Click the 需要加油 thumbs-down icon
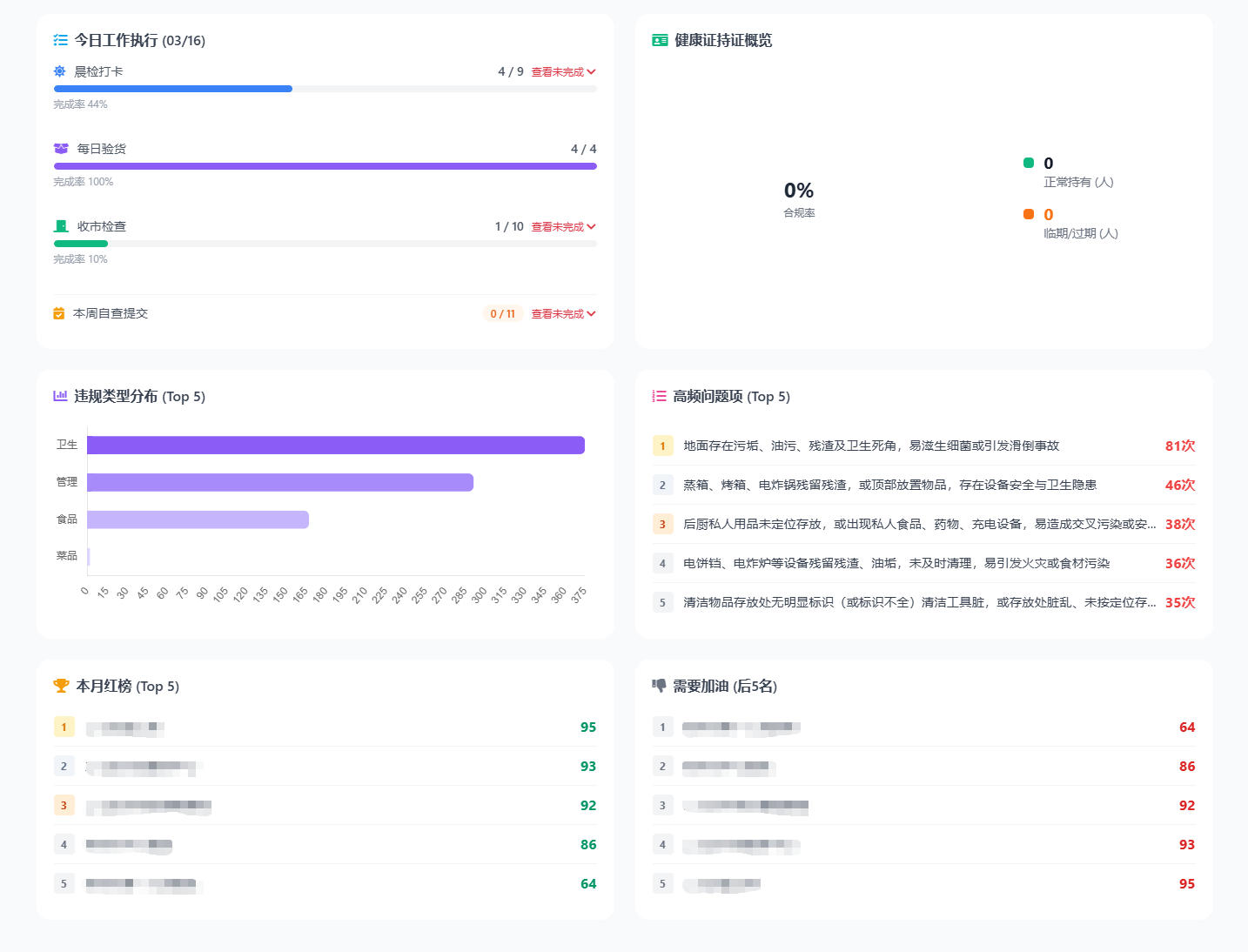1248x952 pixels. pyautogui.click(x=660, y=686)
